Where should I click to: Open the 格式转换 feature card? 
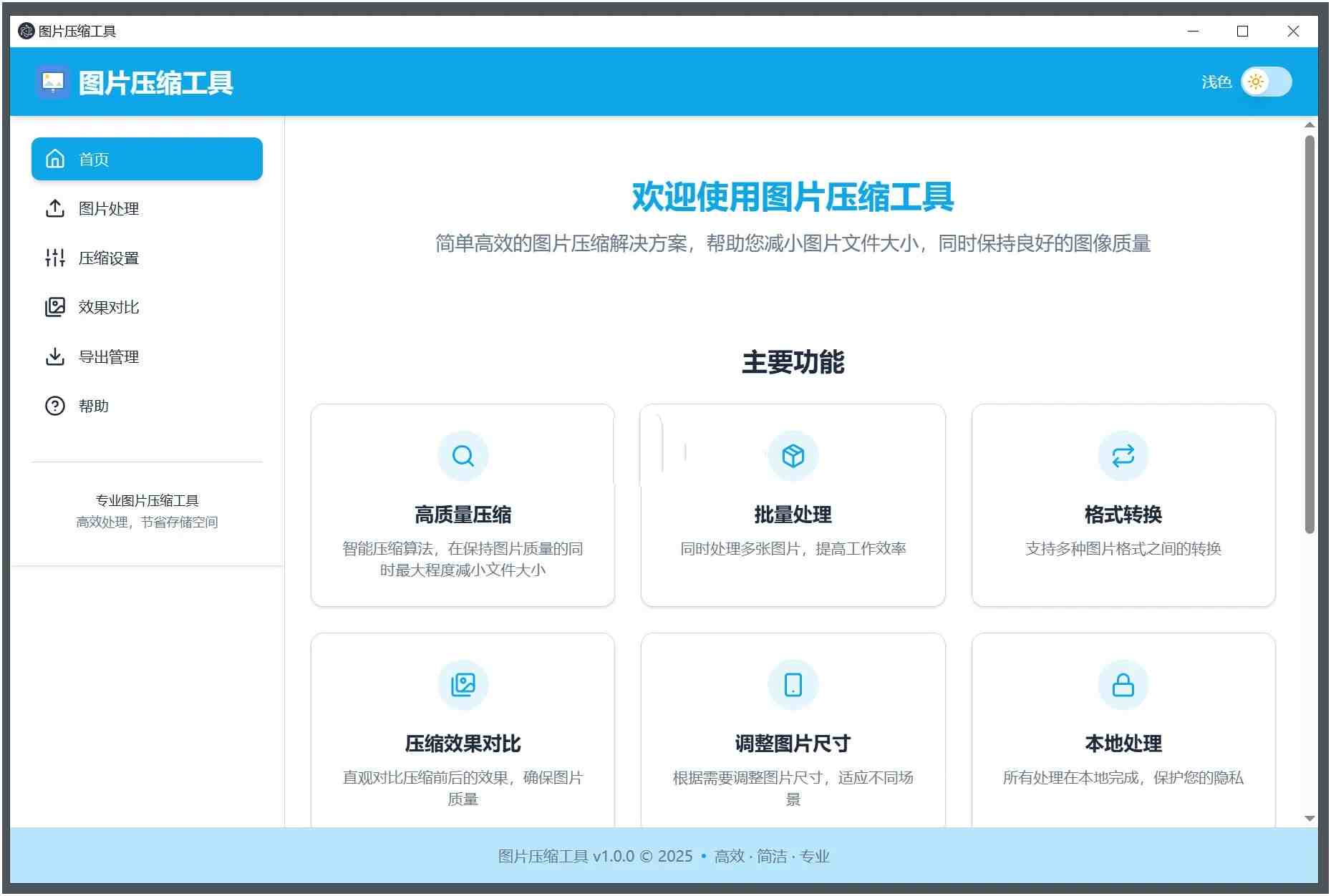coord(1123,506)
